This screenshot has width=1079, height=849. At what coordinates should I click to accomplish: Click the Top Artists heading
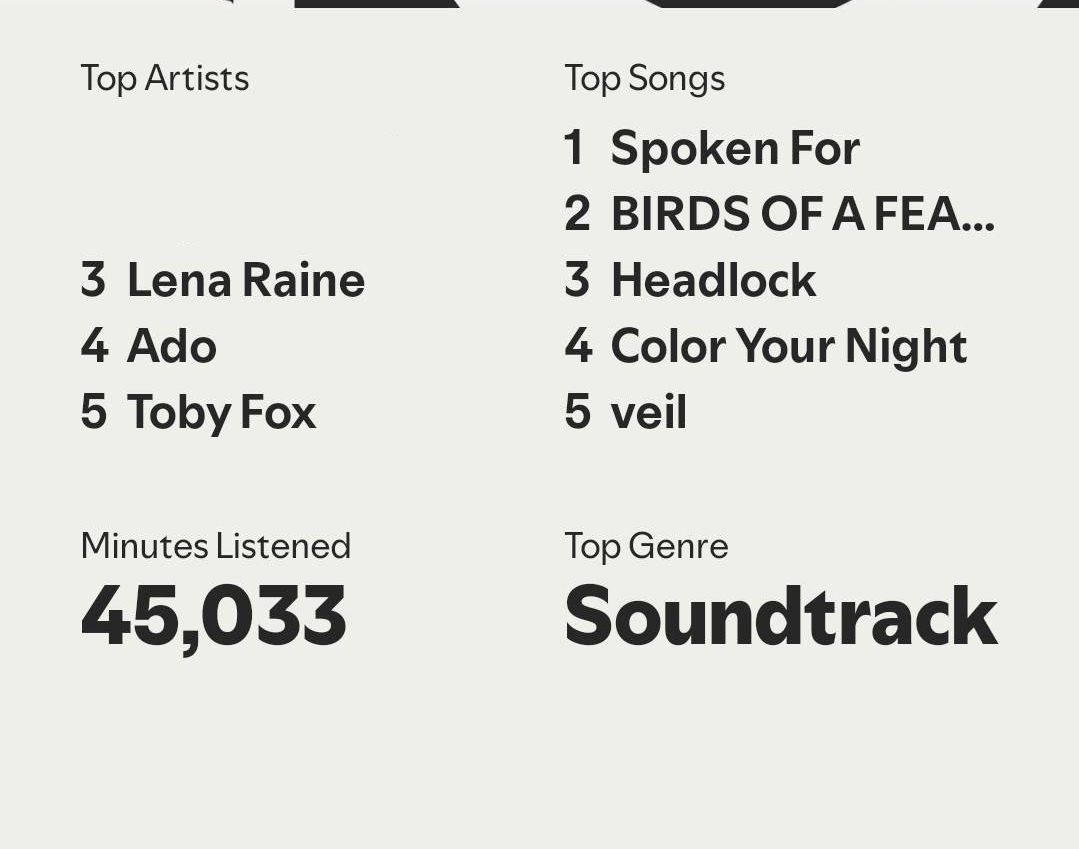(x=165, y=78)
